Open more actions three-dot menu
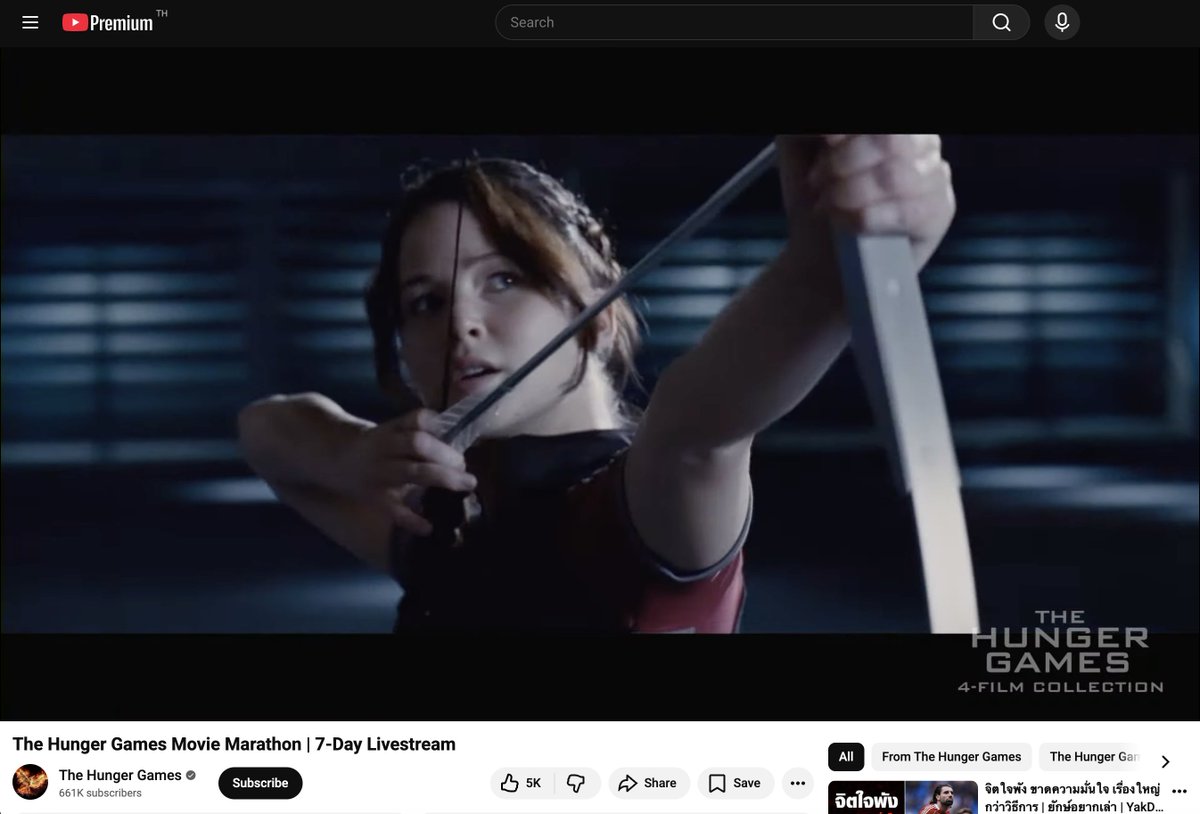This screenshot has height=814, width=1200. point(797,783)
